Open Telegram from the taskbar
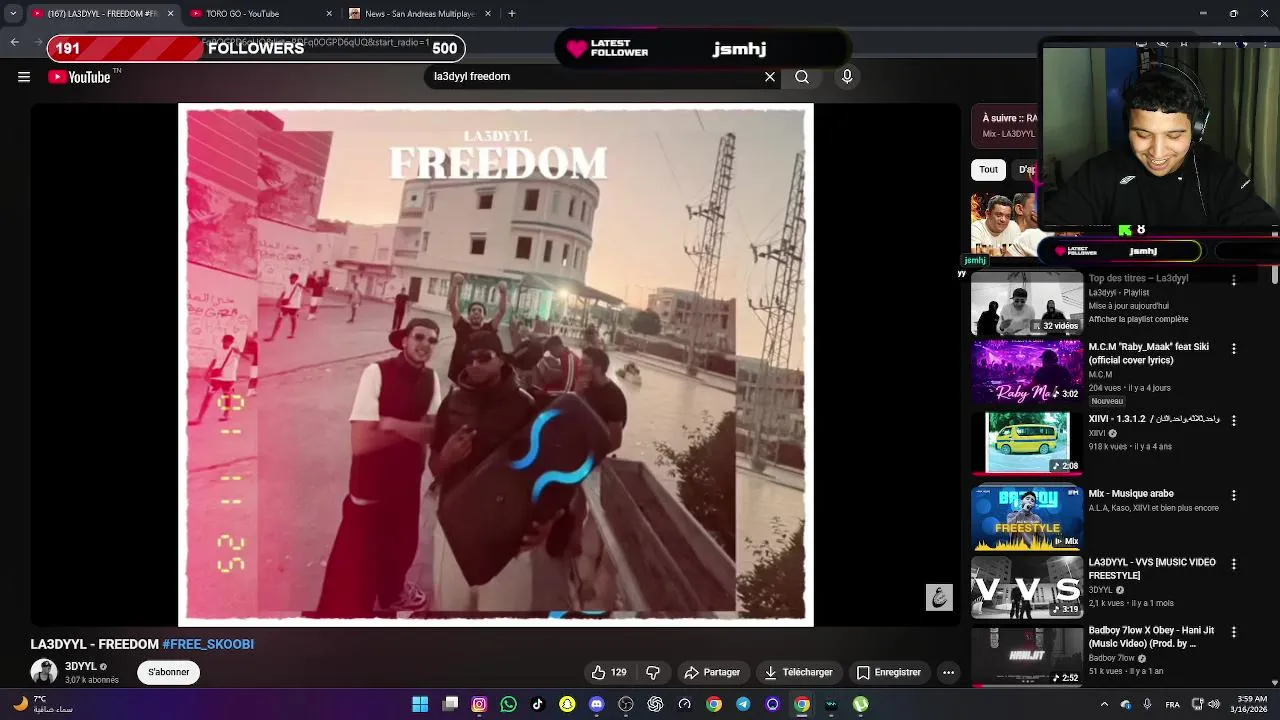Image resolution: width=1280 pixels, height=720 pixels. [743, 704]
